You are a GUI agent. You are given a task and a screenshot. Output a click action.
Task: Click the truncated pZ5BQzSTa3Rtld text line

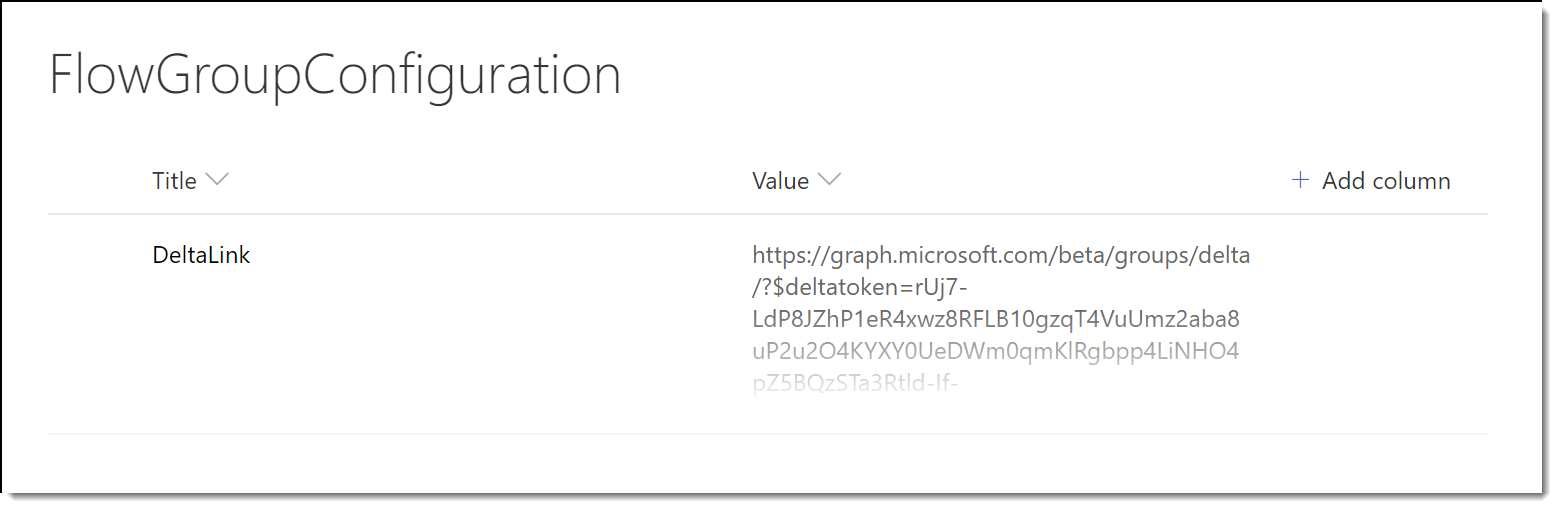pyautogui.click(x=855, y=383)
